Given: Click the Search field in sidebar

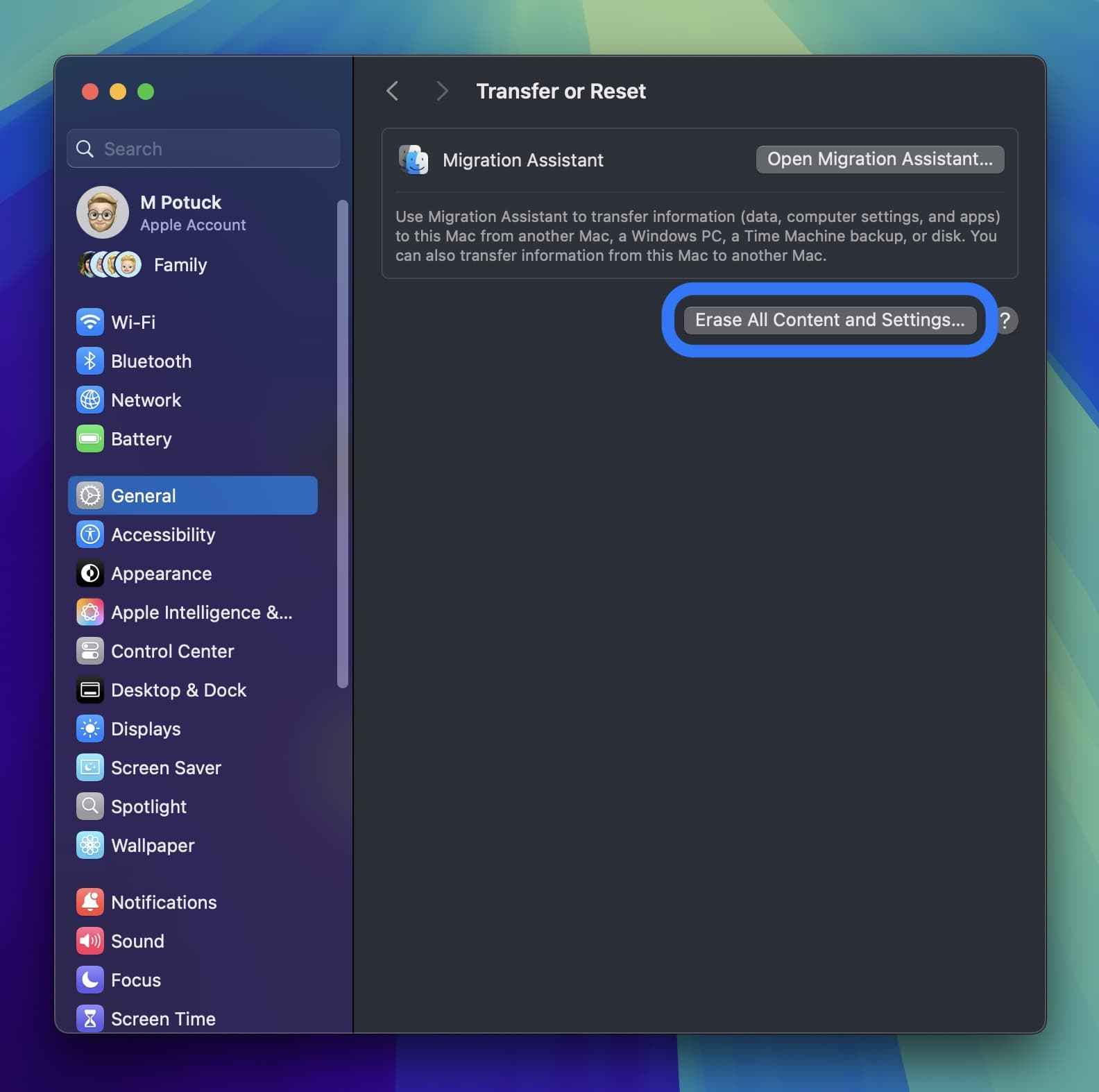Looking at the screenshot, I should (x=203, y=148).
